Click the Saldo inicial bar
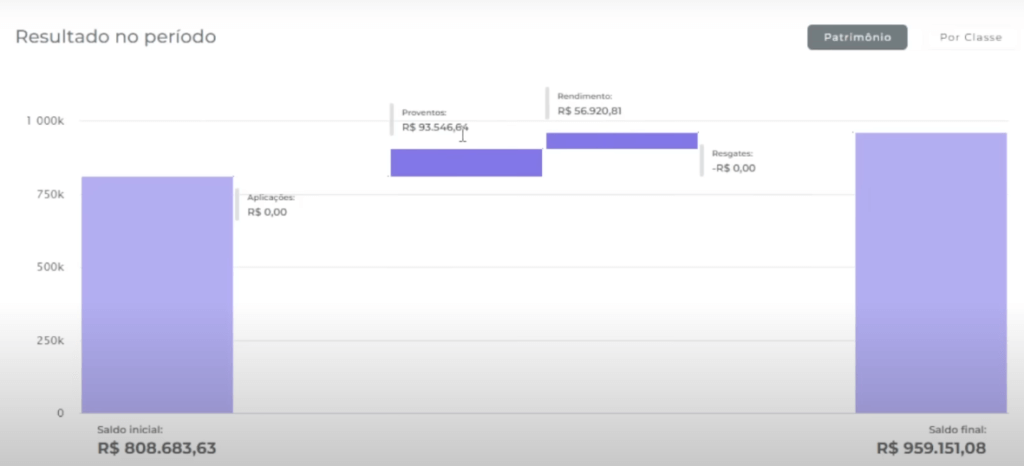 157,295
